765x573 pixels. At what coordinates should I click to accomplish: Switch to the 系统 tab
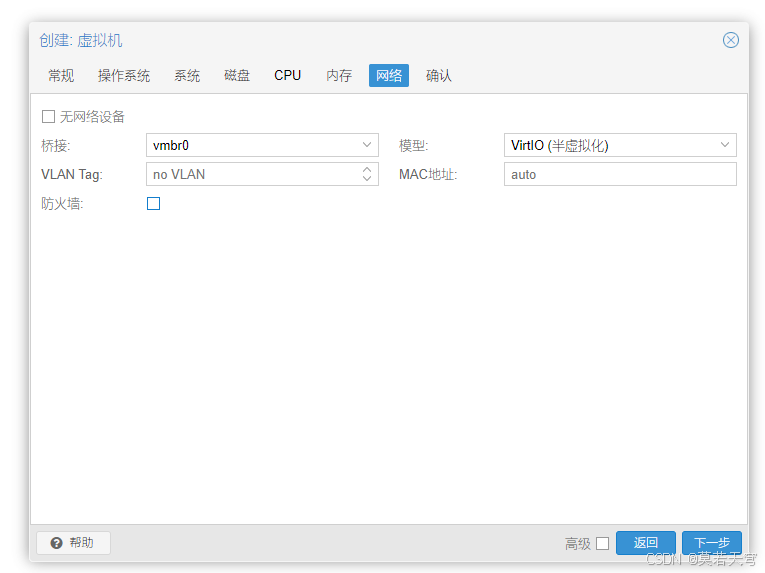coord(187,76)
